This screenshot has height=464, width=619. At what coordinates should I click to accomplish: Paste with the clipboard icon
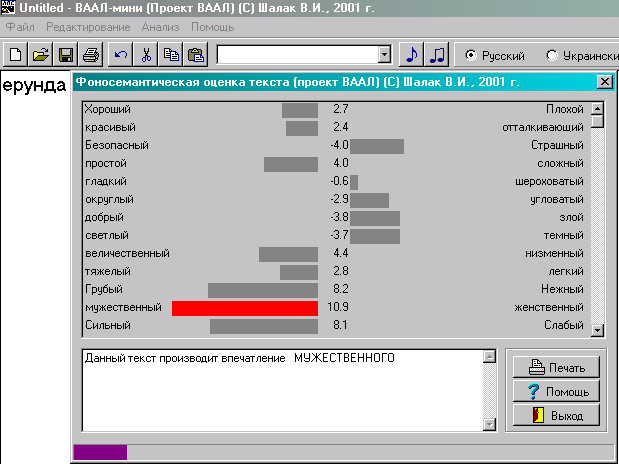(196, 54)
